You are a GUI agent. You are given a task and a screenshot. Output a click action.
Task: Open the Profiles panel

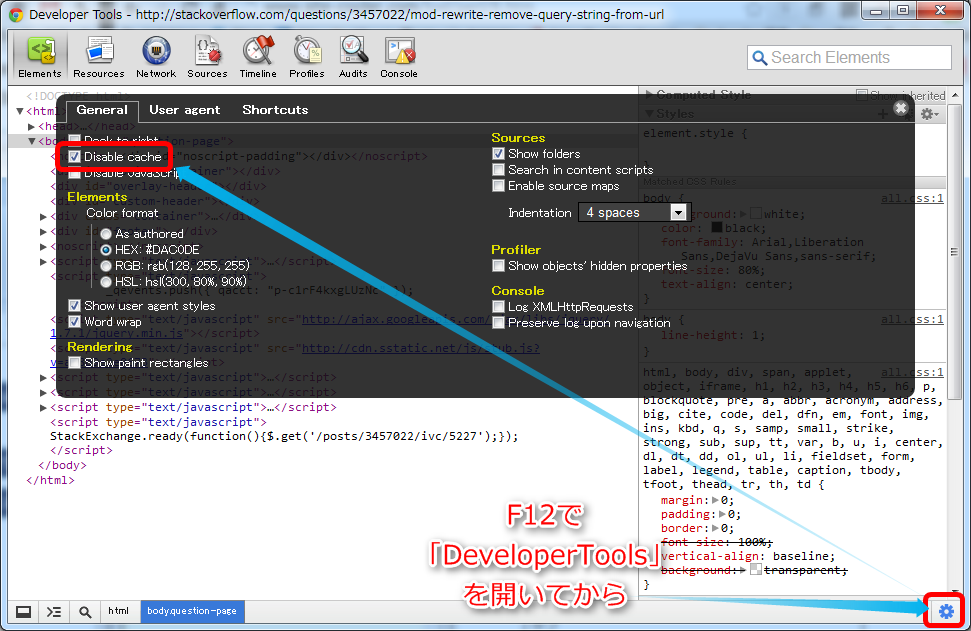pyautogui.click(x=307, y=57)
